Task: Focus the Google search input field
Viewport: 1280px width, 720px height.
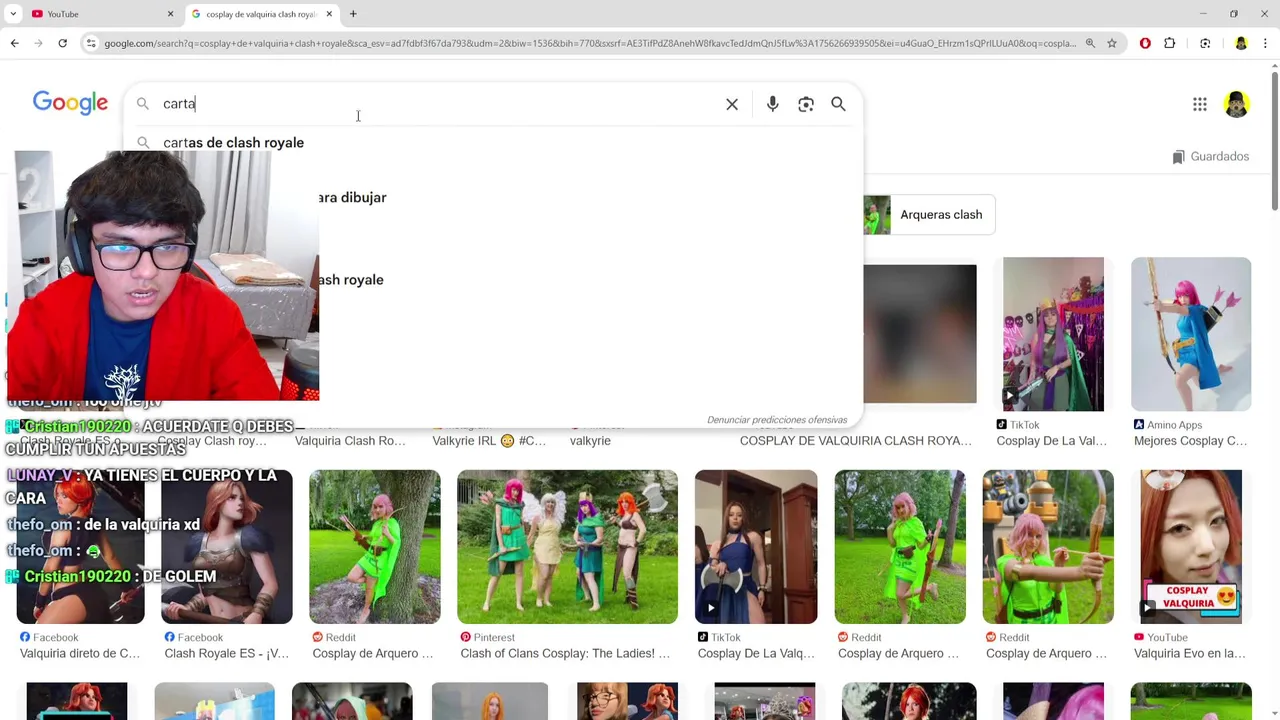Action: pos(440,104)
